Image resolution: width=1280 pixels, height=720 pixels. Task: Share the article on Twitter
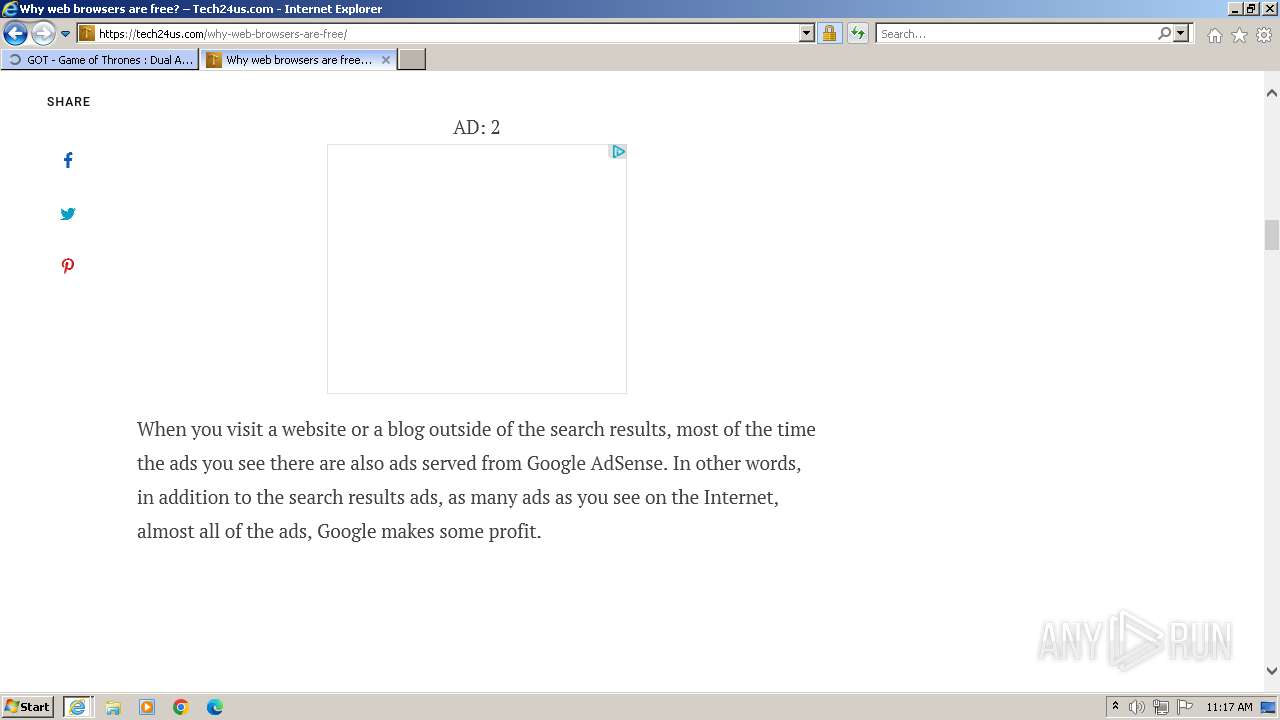[68, 213]
